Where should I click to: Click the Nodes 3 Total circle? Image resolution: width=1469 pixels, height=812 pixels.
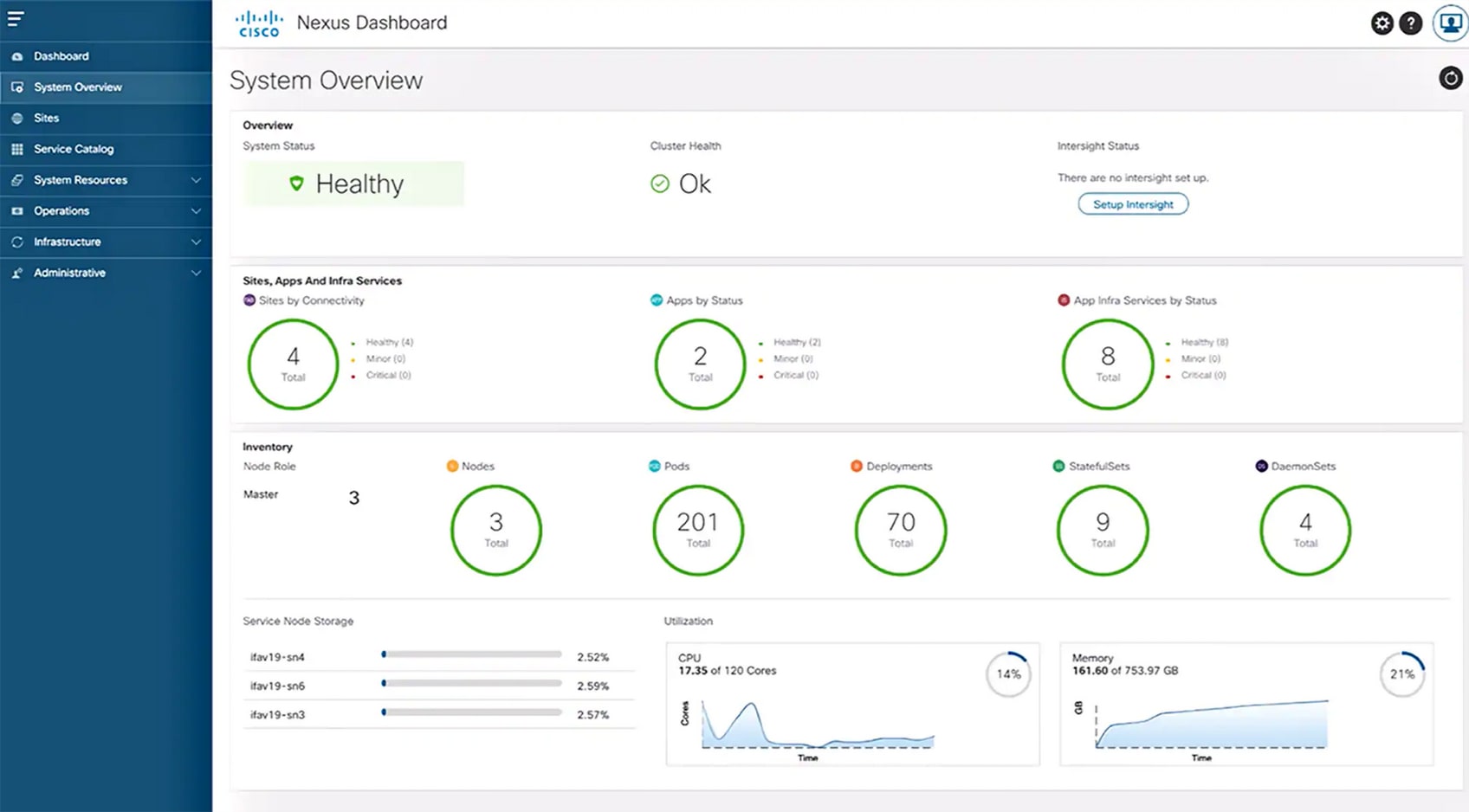496,531
